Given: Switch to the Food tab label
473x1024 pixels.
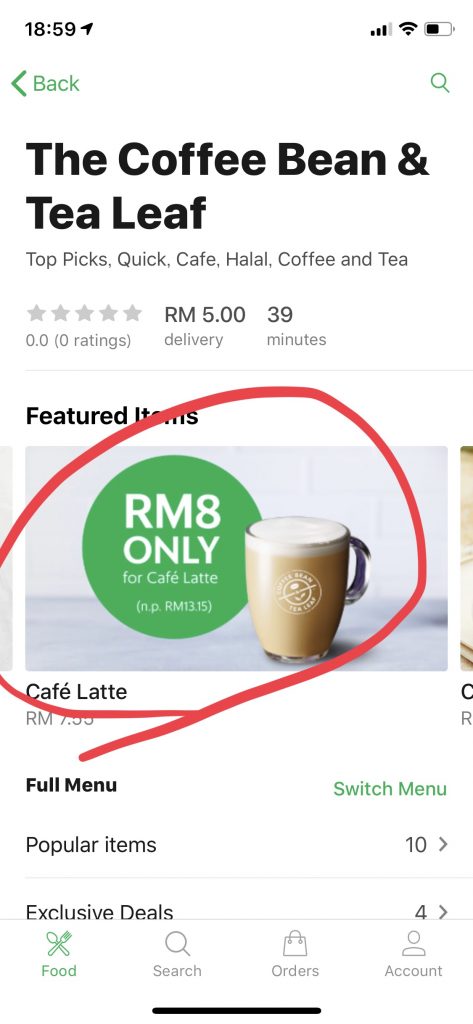Looking at the screenshot, I should pyautogui.click(x=59, y=971).
